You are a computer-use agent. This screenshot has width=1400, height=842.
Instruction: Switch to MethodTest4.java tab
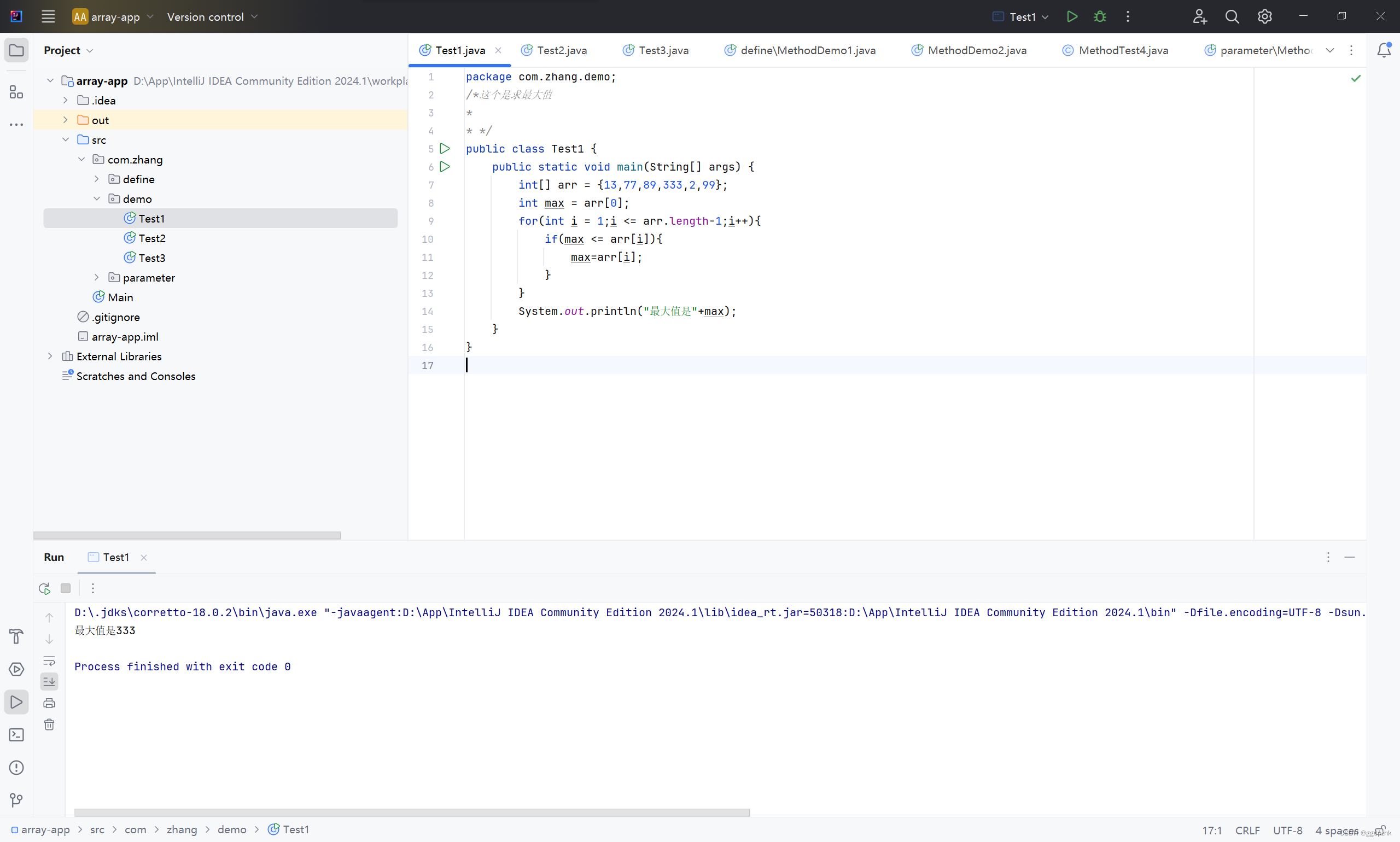1115,50
